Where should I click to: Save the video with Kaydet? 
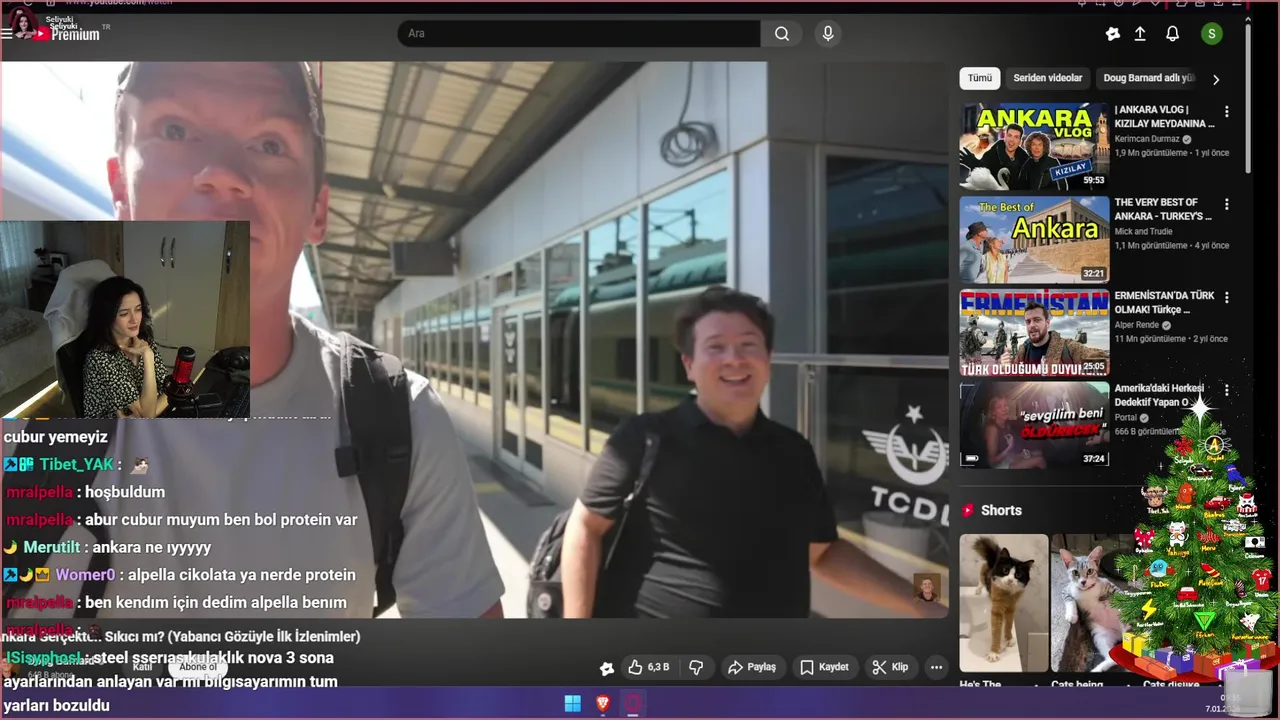coord(824,667)
